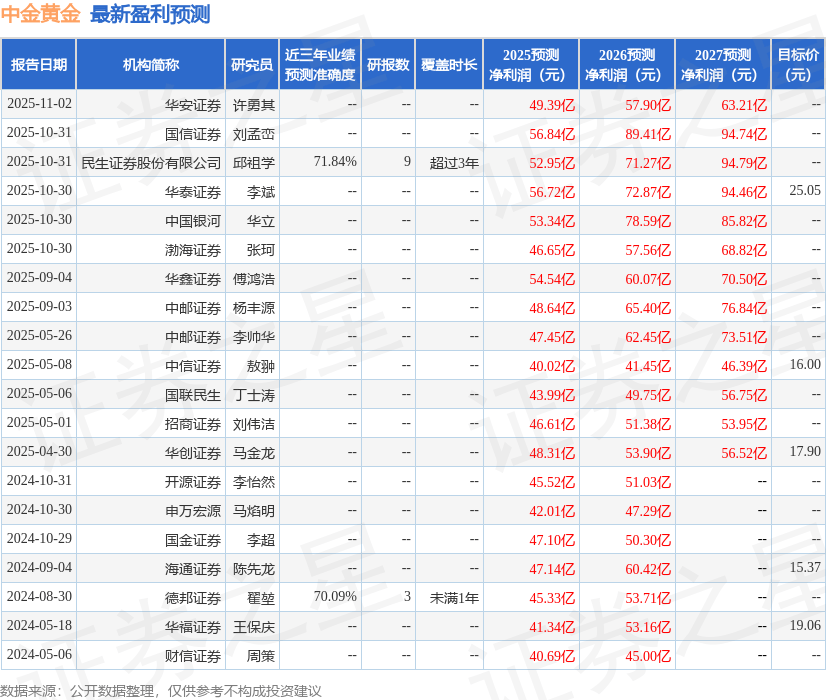Screen dimensions: 826x700
Task: Click 2026预测净利润 column header
Action: tap(627, 65)
